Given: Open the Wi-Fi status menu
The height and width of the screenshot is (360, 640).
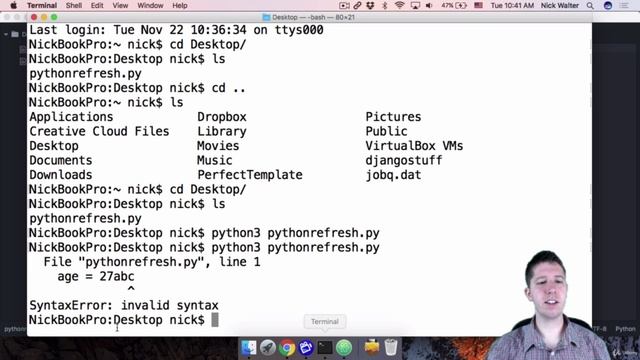Looking at the screenshot, I should 400,5.
